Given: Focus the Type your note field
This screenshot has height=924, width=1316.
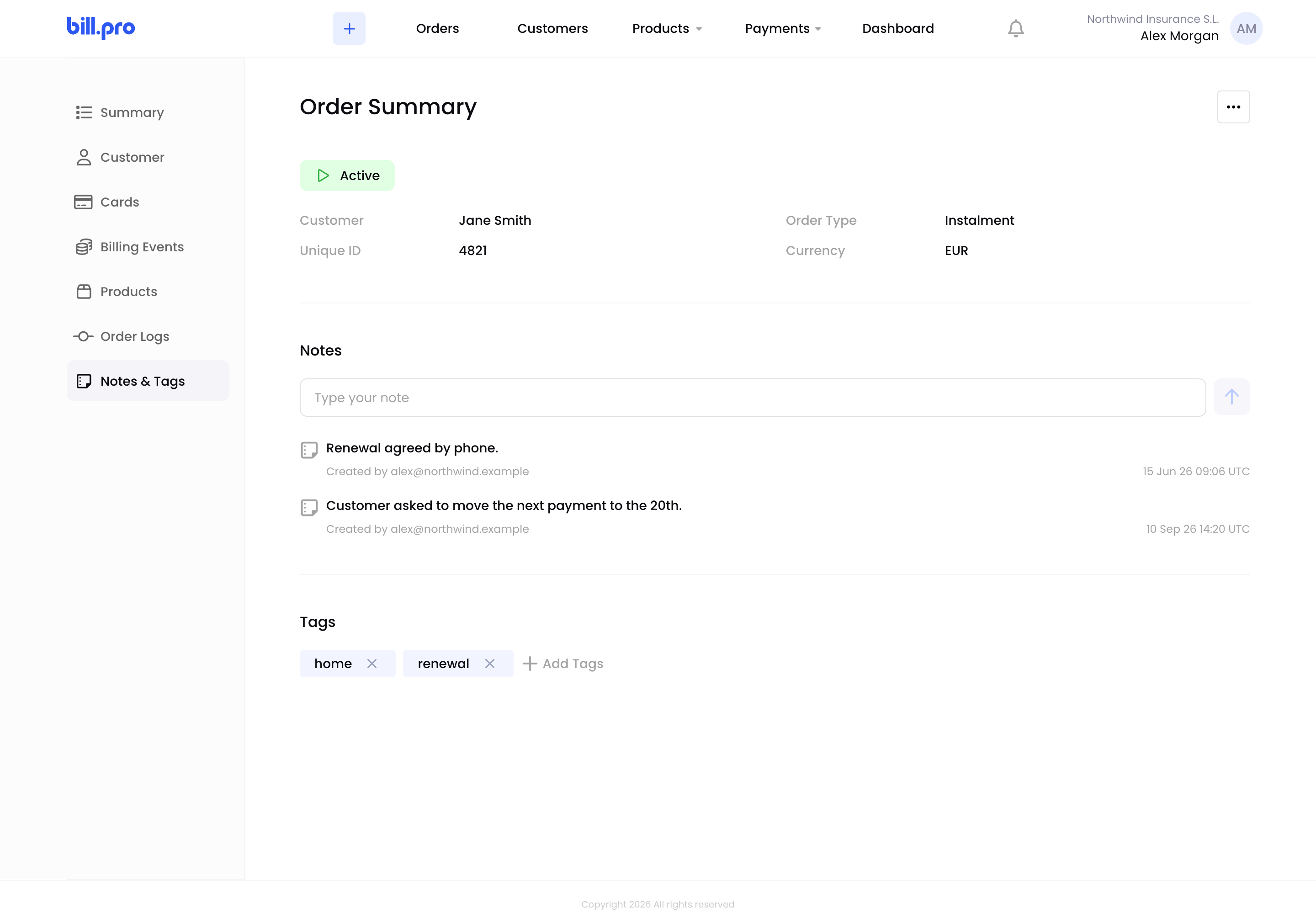Looking at the screenshot, I should (753, 398).
